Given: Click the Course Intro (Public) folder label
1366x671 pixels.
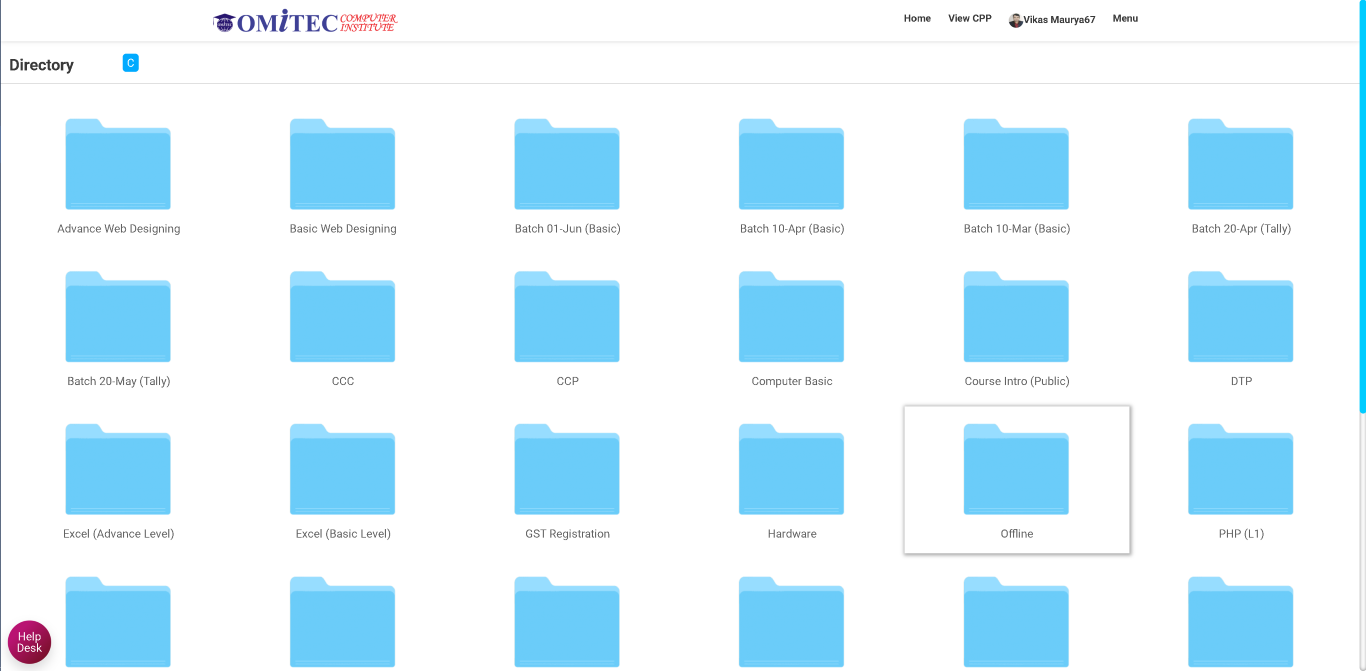Looking at the screenshot, I should click(1016, 381).
